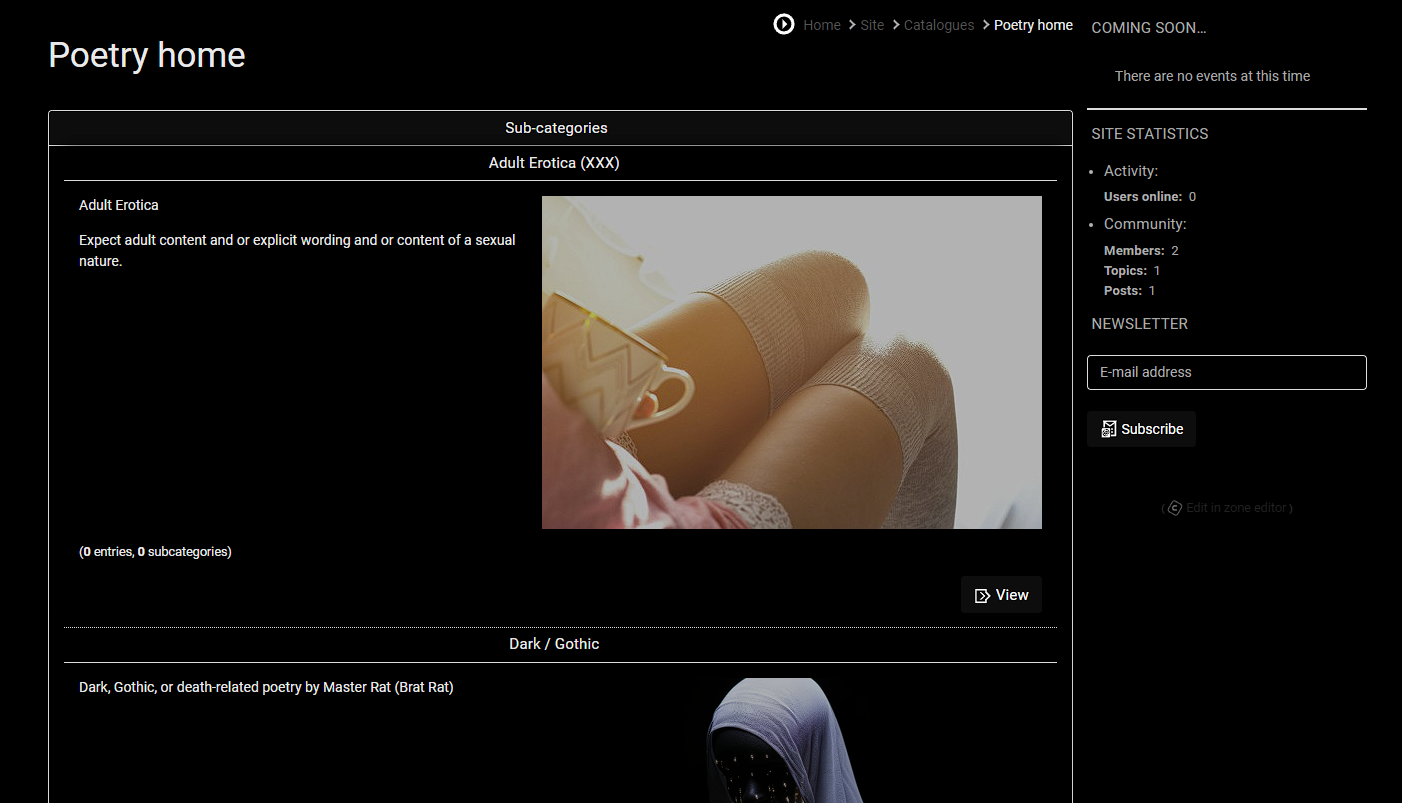Click the circled arrow breadcrumb icon
Image resolution: width=1402 pixels, height=803 pixels.
point(784,24)
